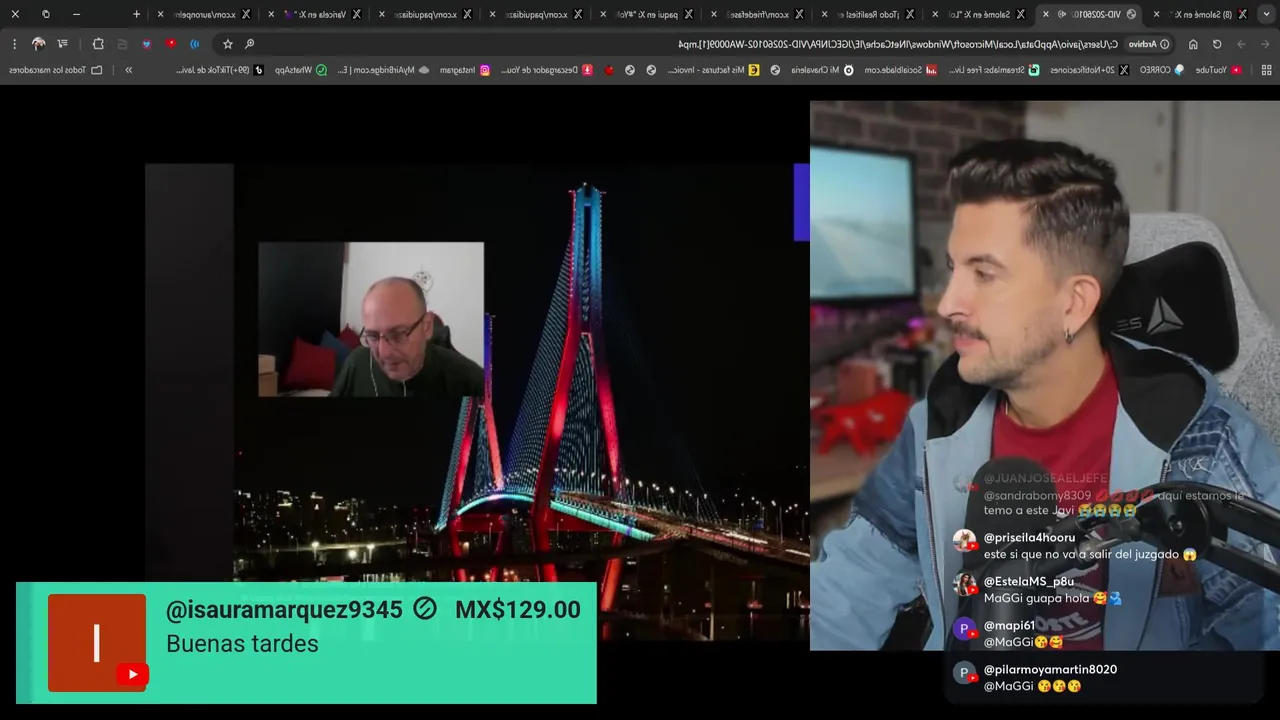Open the "MyAirBridge.com" bookmark

coord(383,70)
